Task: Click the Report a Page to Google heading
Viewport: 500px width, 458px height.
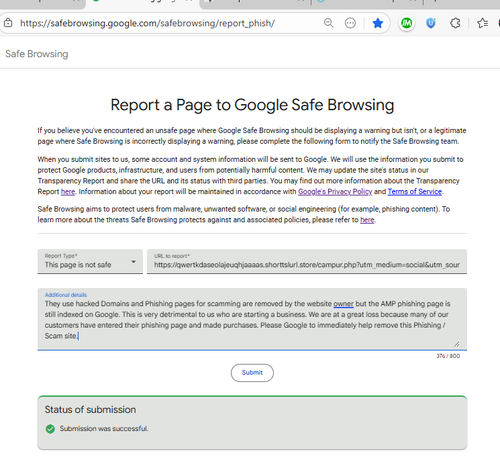Action: [x=252, y=105]
